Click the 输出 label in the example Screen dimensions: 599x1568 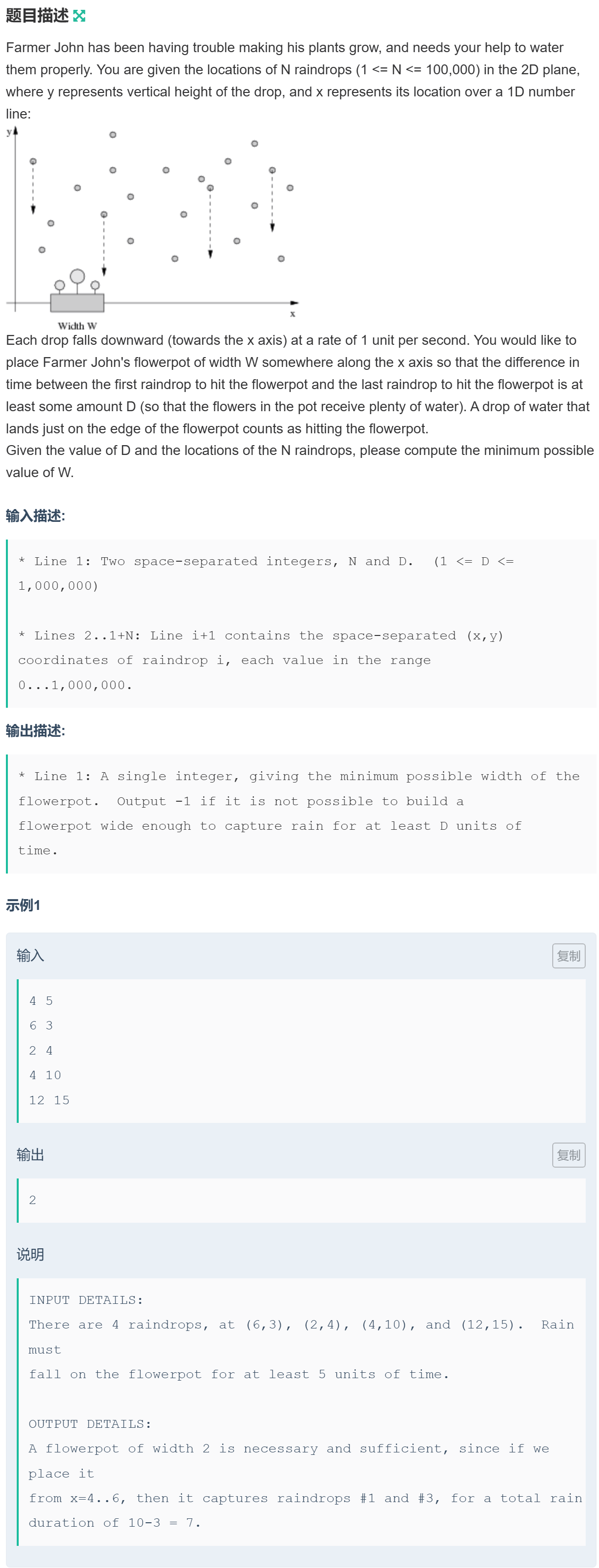point(31,1154)
